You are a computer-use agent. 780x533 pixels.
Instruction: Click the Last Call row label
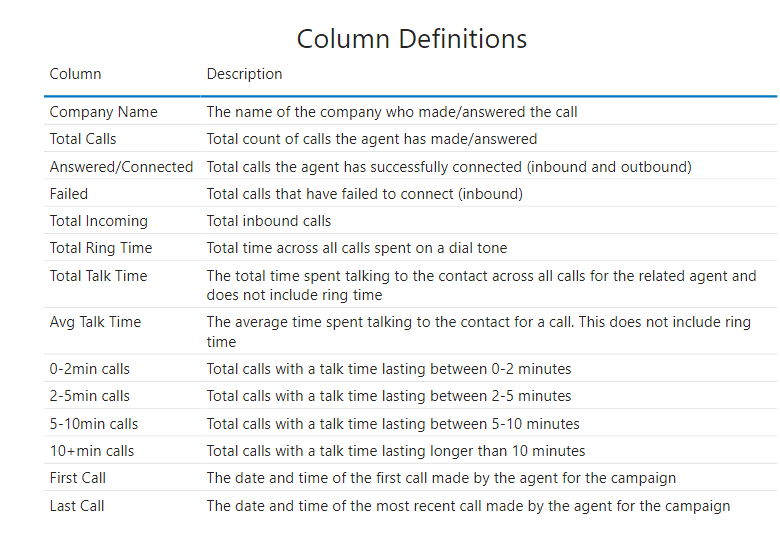tap(77, 506)
